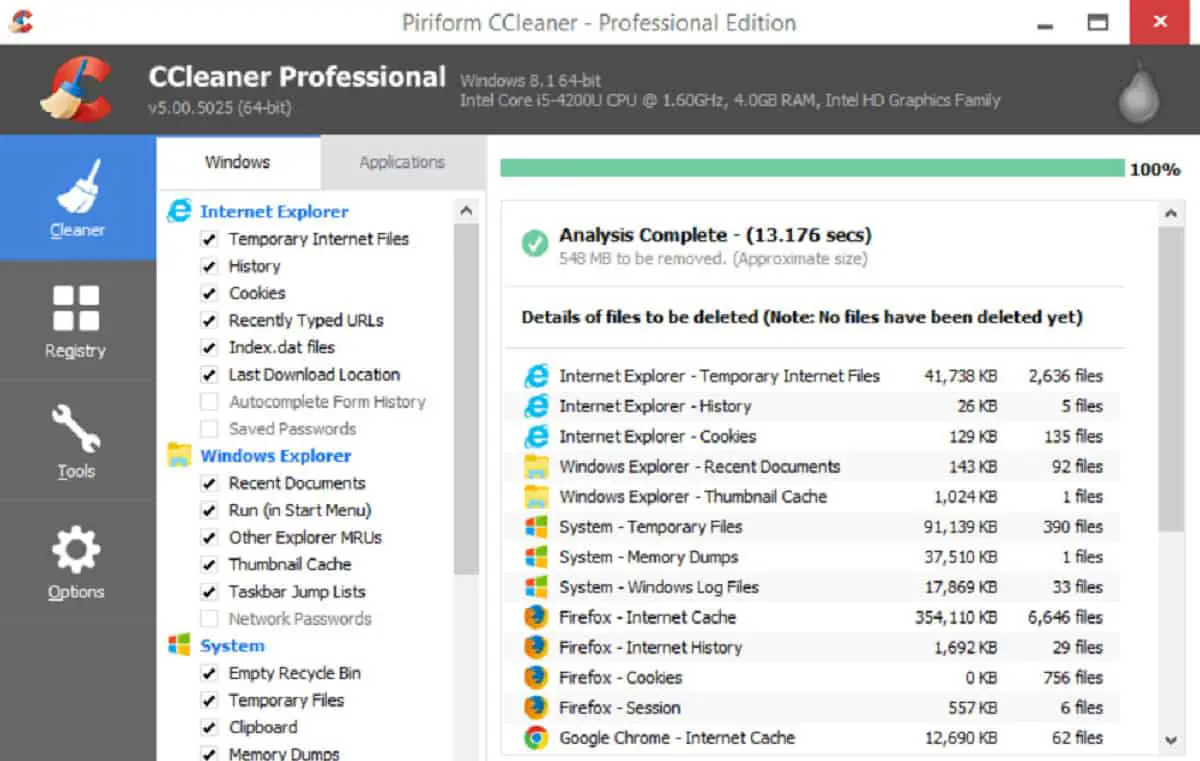Toggle Empty Recycle Bin checkbox
This screenshot has width=1200, height=761.
coord(209,673)
